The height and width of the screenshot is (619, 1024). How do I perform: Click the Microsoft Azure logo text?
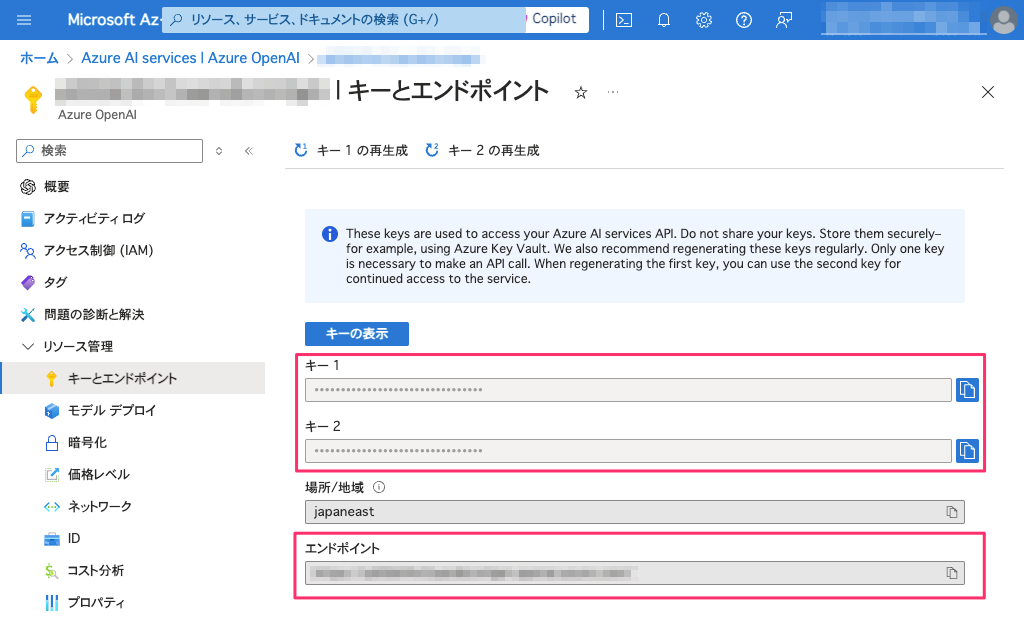pos(114,20)
